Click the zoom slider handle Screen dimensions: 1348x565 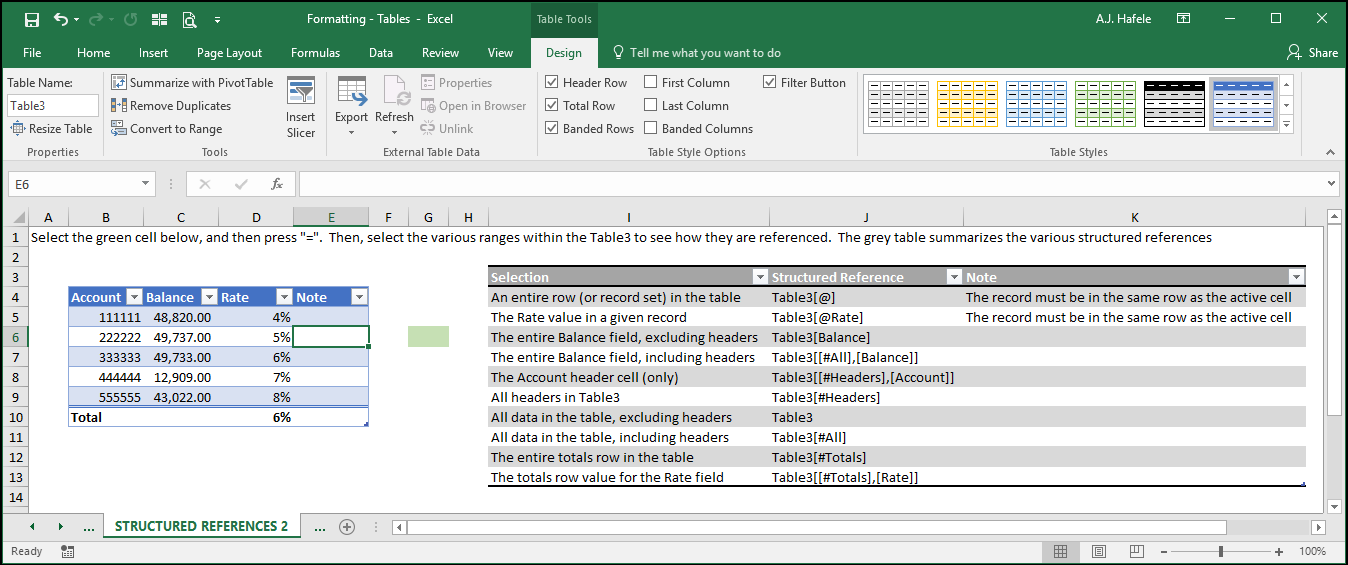pos(1221,552)
